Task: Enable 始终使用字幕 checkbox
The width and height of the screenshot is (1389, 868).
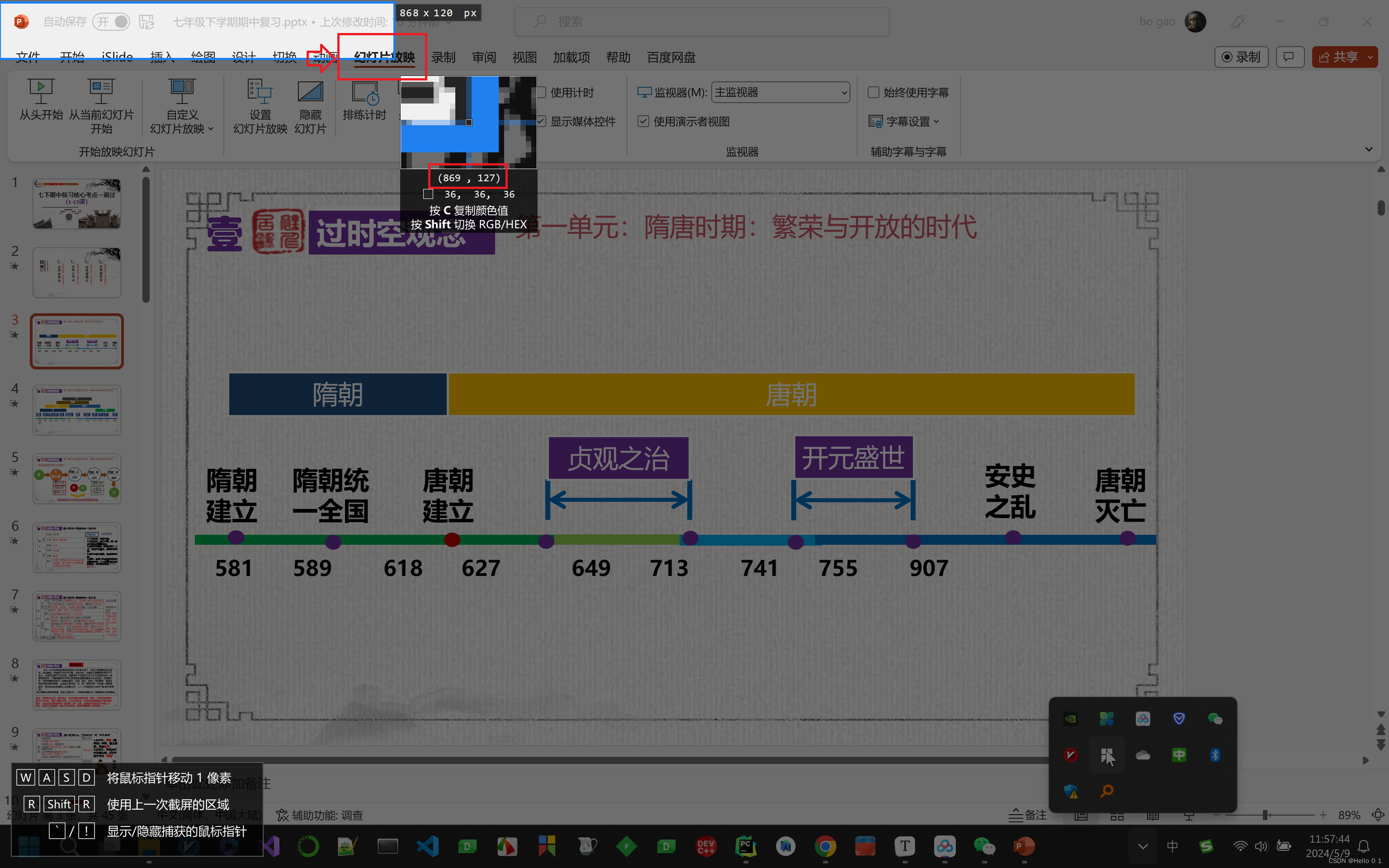Action: (874, 92)
